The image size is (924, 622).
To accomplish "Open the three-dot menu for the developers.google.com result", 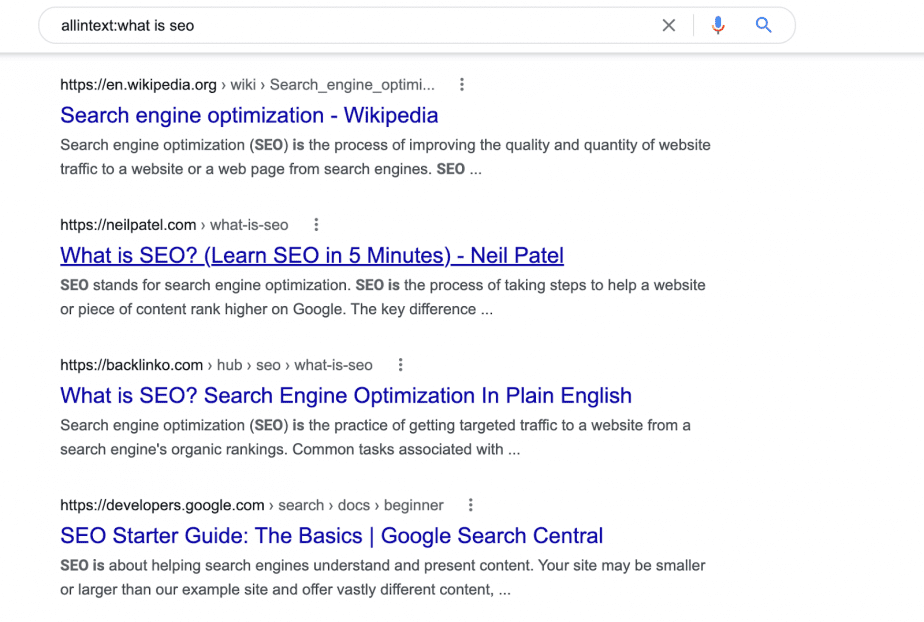I will (470, 505).
